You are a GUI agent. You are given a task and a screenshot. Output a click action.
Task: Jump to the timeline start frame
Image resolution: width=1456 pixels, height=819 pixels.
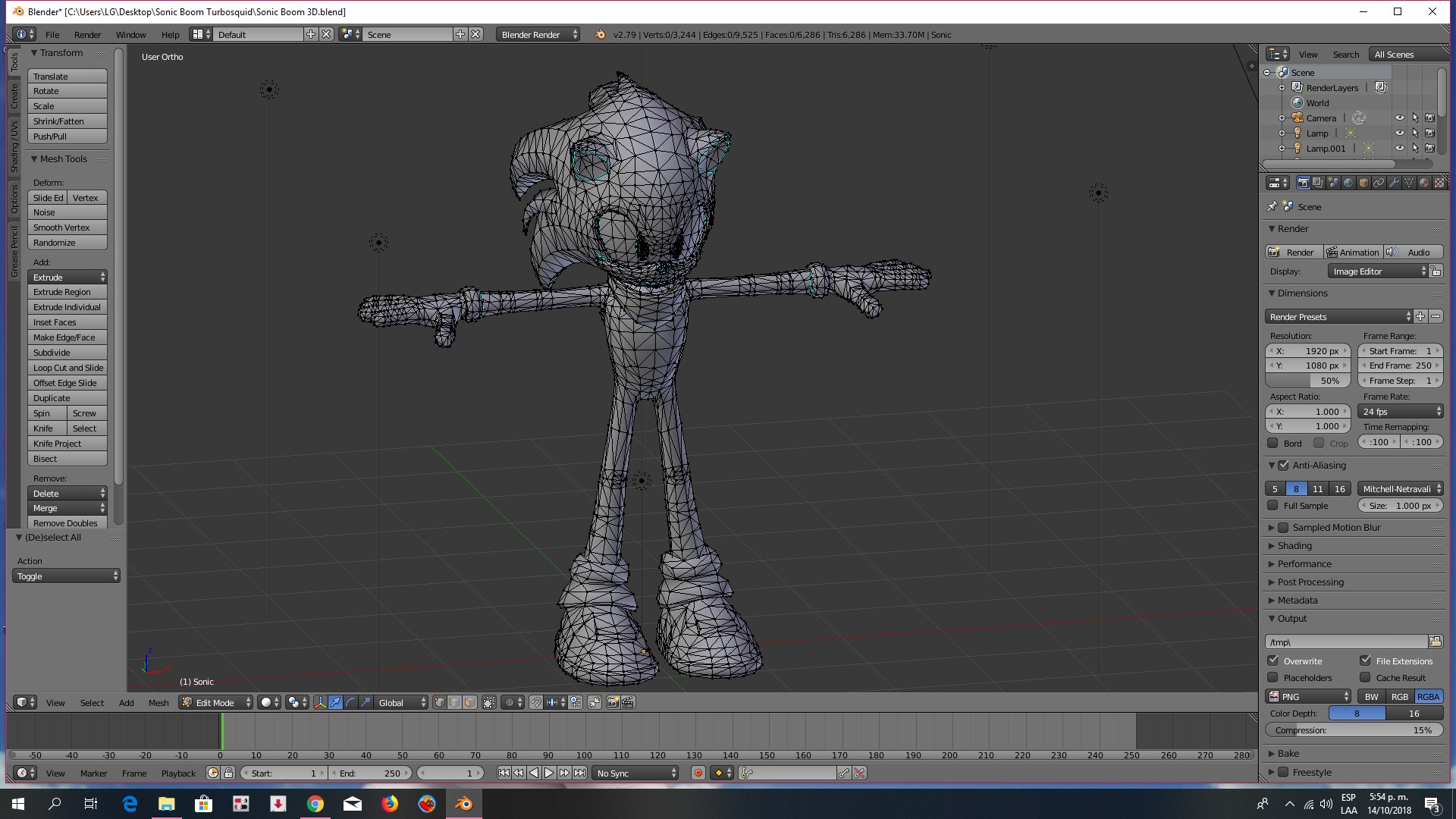504,773
